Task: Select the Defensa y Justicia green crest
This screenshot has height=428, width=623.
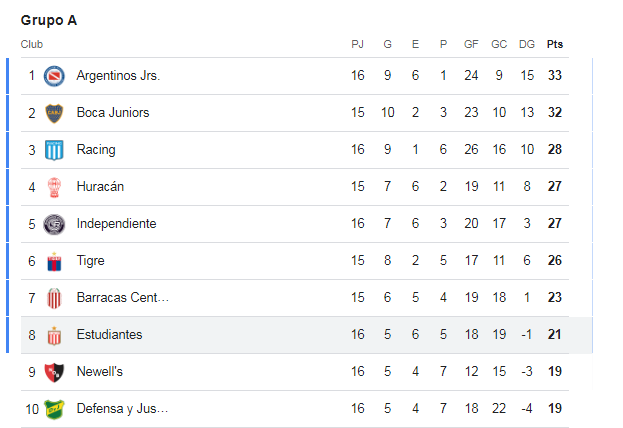Action: [54, 409]
